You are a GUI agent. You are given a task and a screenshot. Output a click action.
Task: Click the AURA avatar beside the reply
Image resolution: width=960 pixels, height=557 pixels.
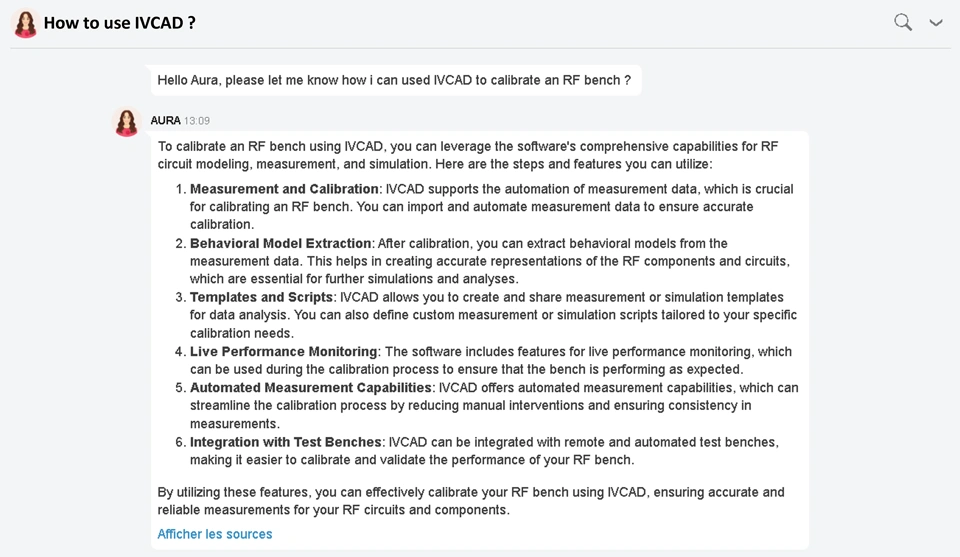coord(127,122)
